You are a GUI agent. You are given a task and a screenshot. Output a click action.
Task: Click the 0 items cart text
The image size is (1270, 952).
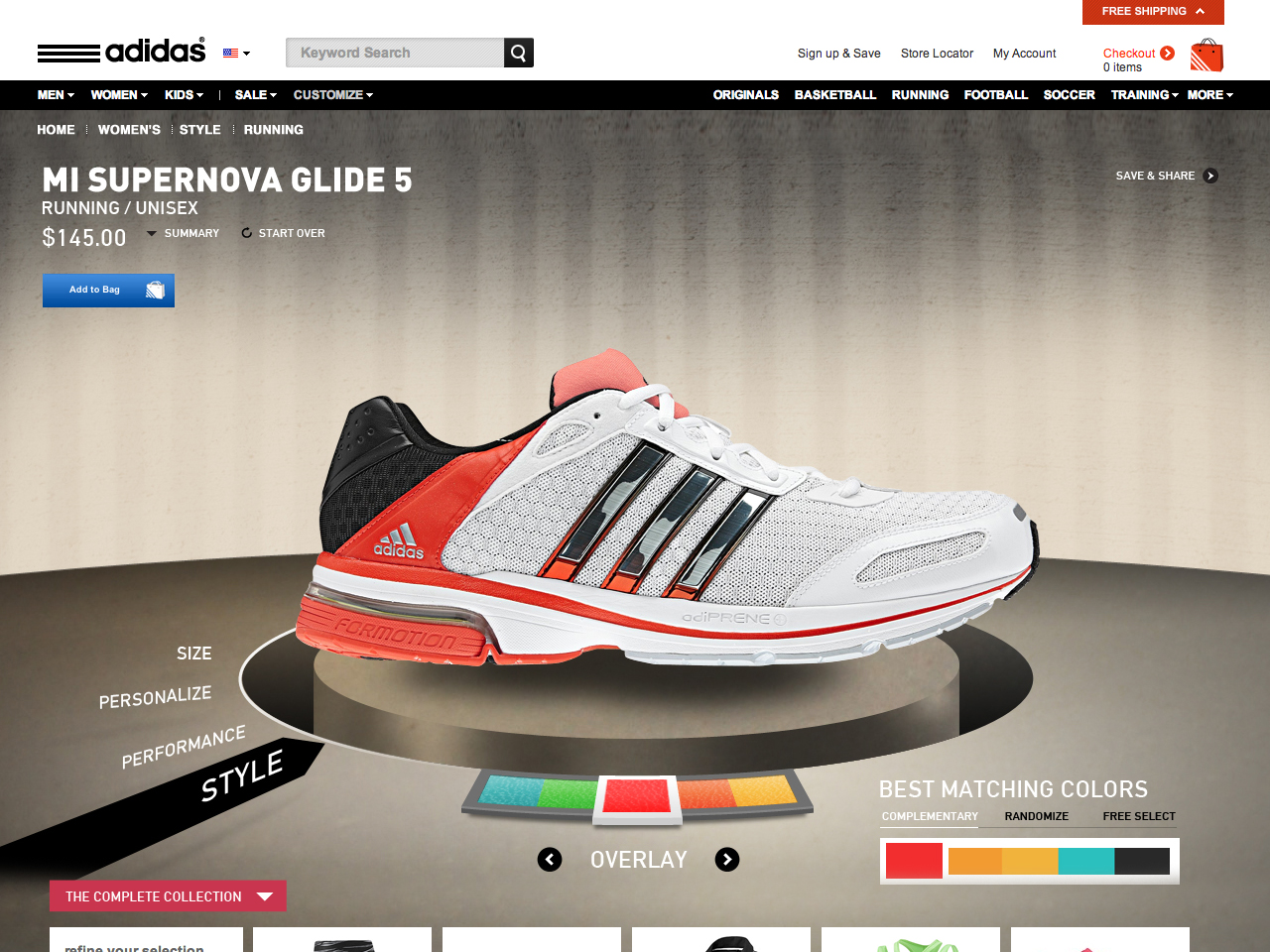tap(1122, 67)
